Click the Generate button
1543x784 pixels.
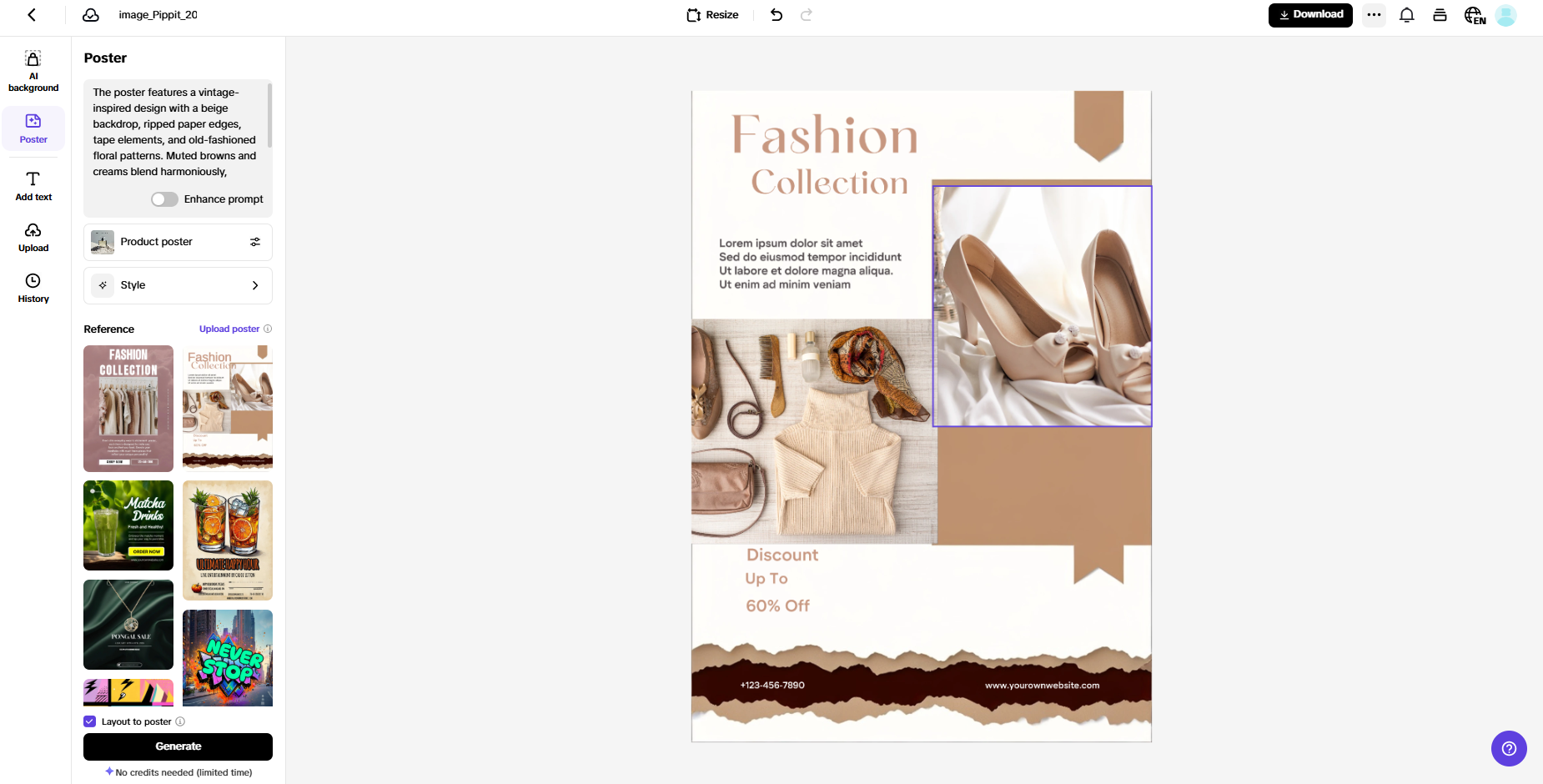(x=177, y=746)
